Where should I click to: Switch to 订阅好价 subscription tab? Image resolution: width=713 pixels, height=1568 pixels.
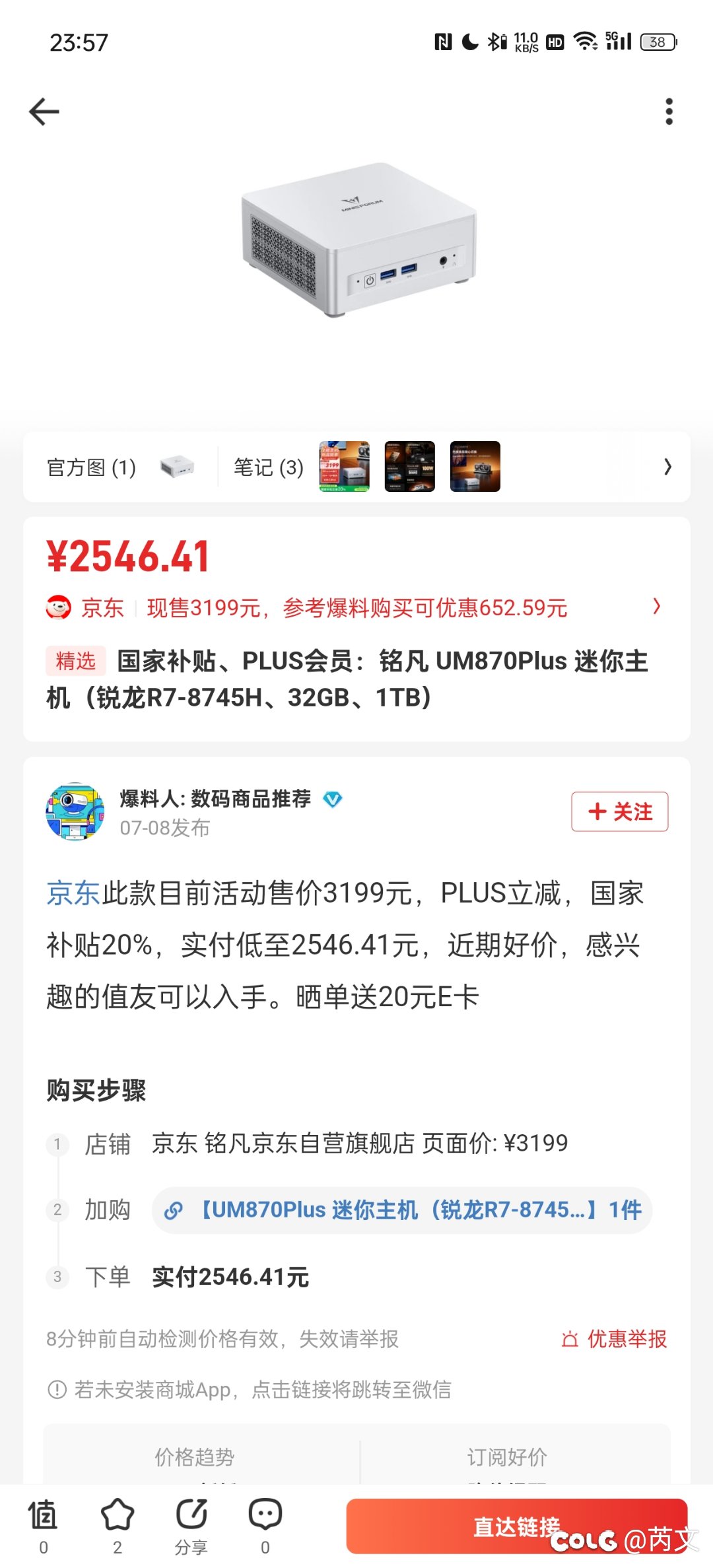tap(507, 1456)
